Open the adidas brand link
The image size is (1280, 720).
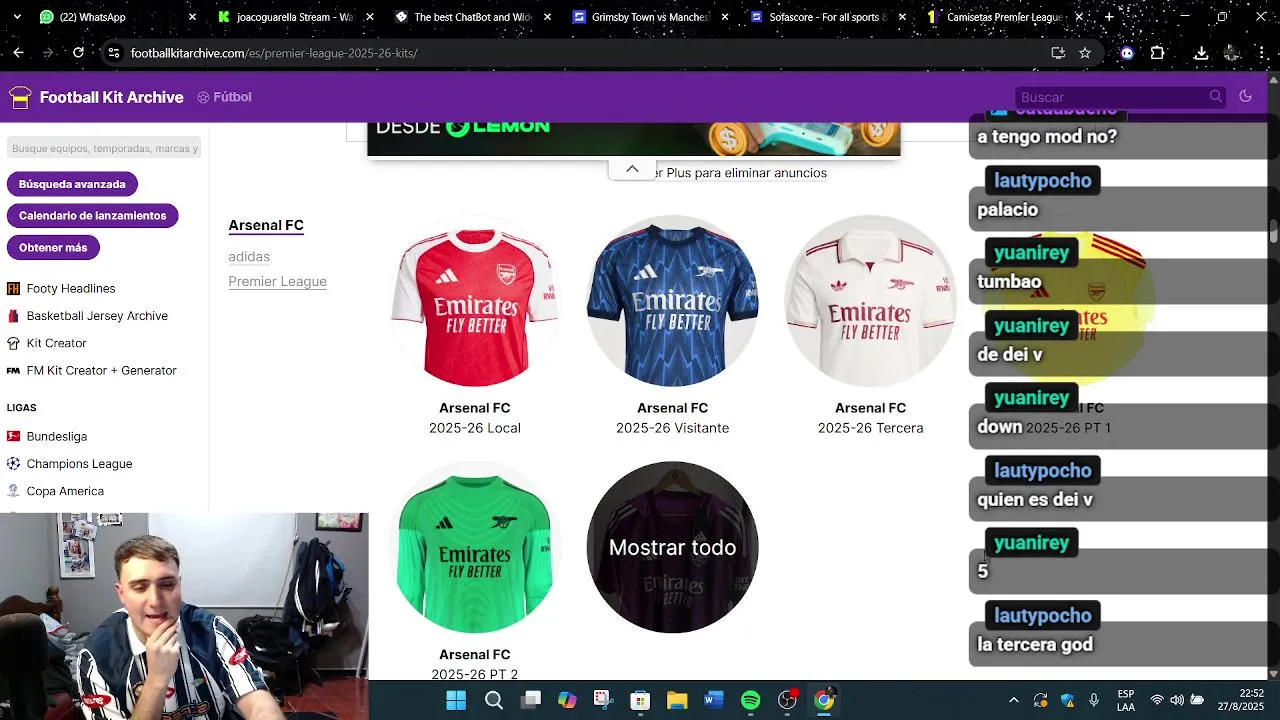tap(249, 257)
